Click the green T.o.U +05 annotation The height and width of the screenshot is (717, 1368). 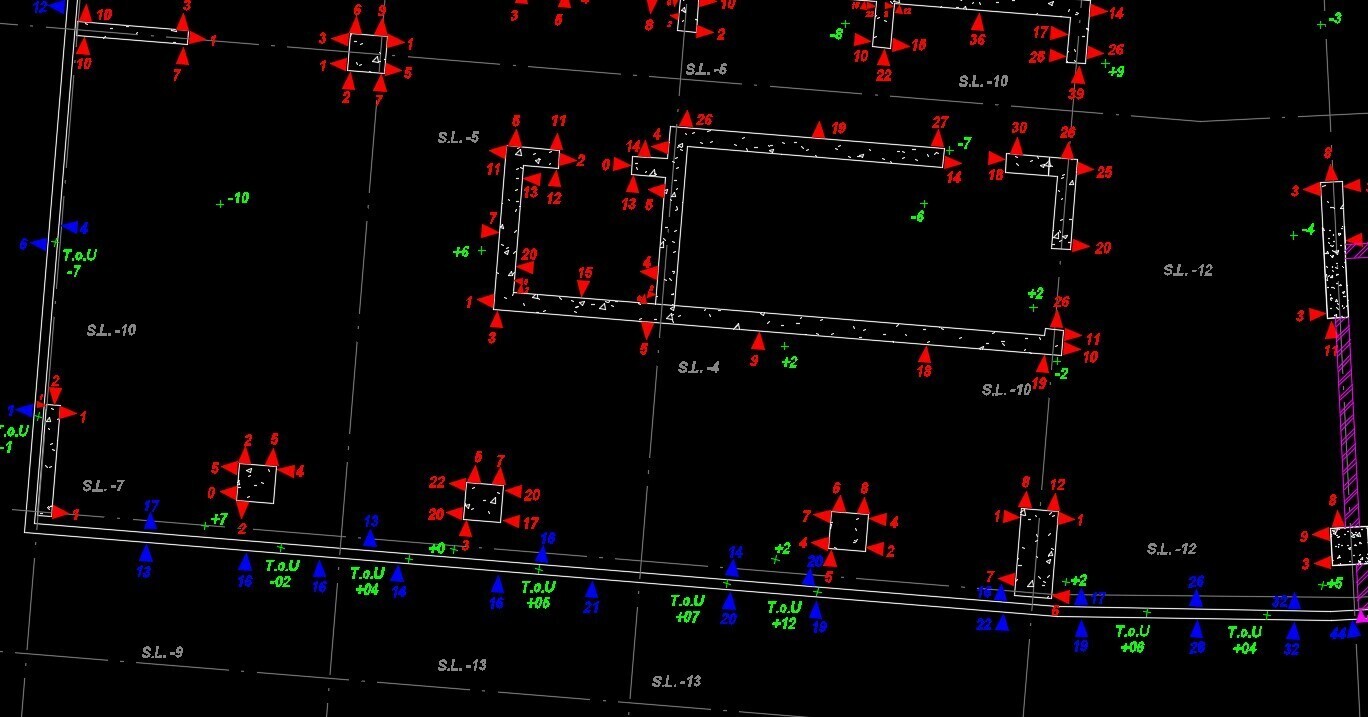tap(538, 595)
